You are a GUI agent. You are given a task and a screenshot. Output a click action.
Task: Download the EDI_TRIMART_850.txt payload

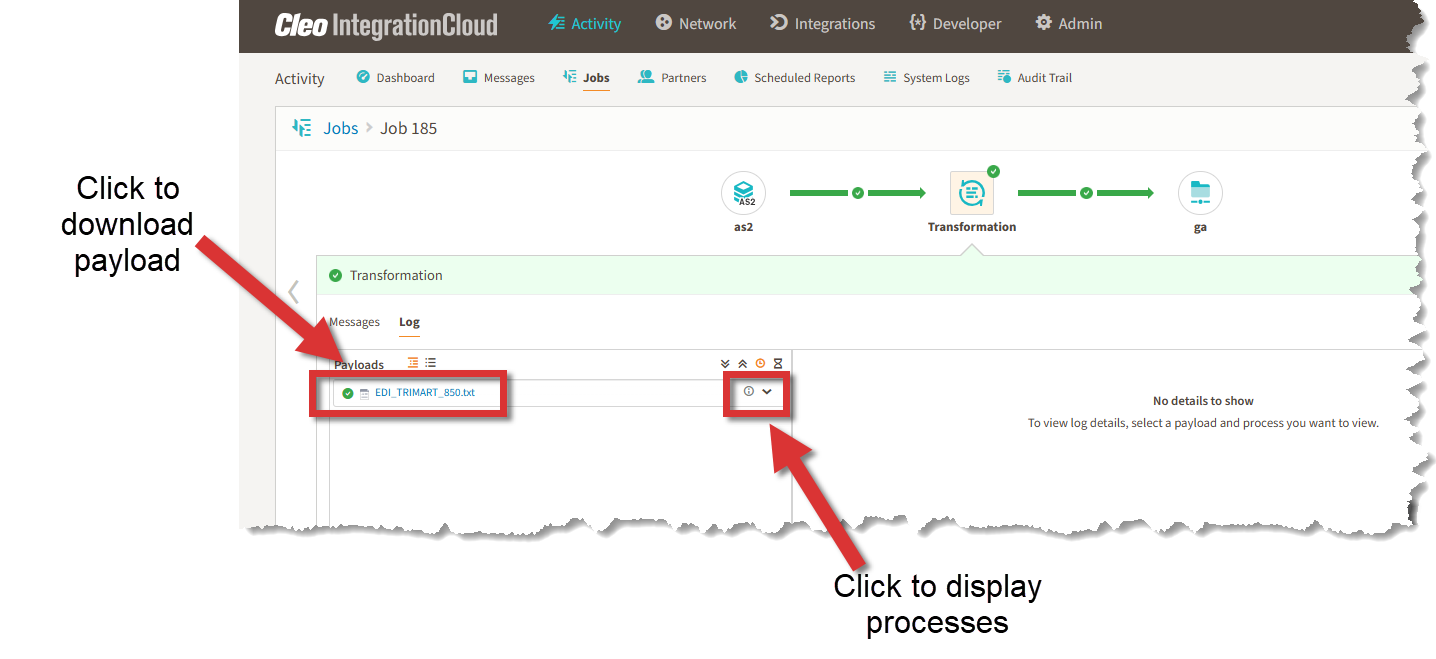click(425, 393)
